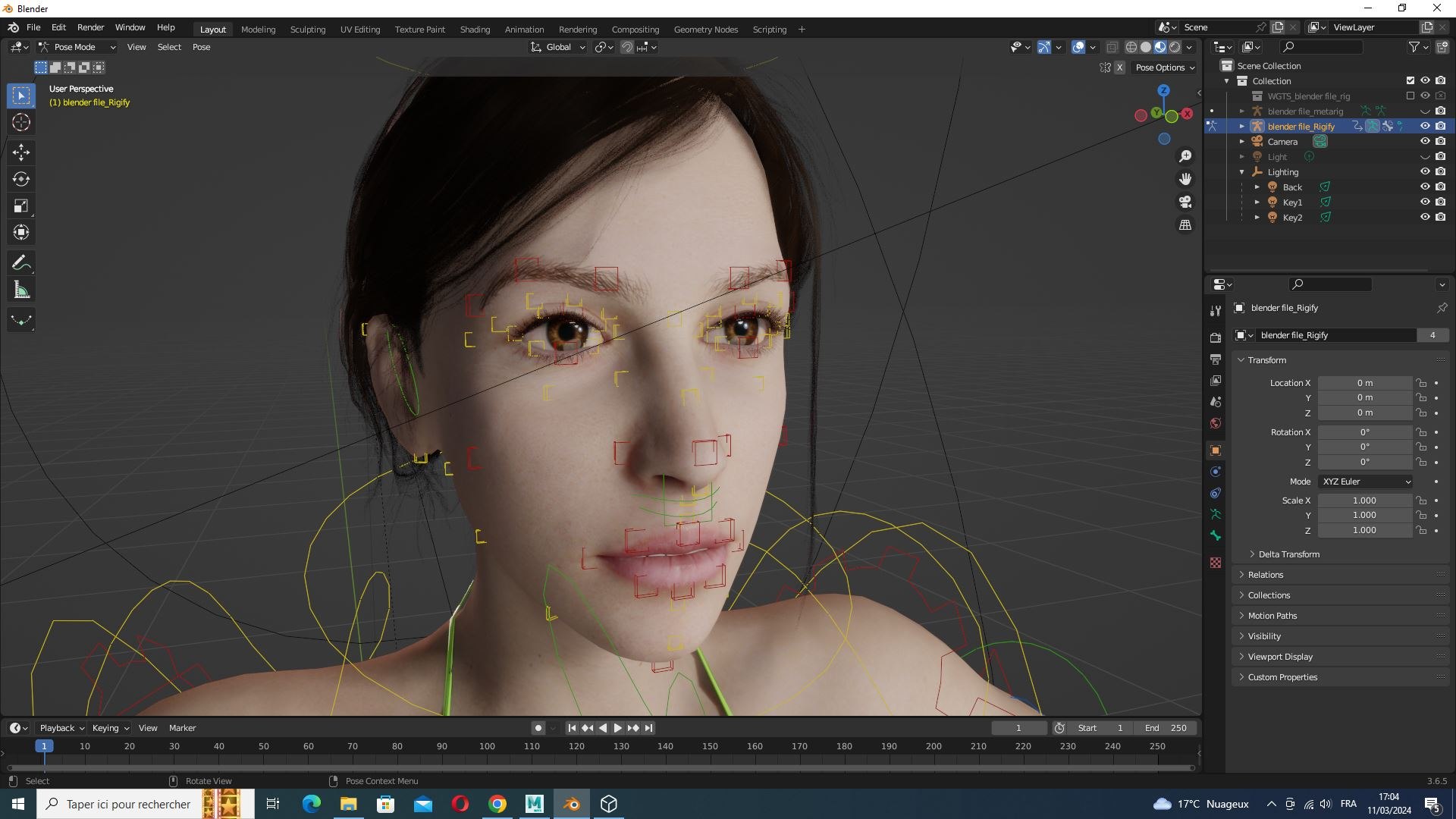The image size is (1456, 819).
Task: Switch to the Sculpting workspace tab
Action: [x=308, y=29]
